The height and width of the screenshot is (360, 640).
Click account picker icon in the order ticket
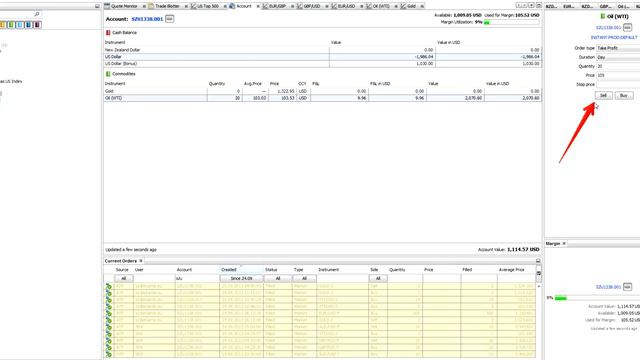pyautogui.click(x=627, y=27)
